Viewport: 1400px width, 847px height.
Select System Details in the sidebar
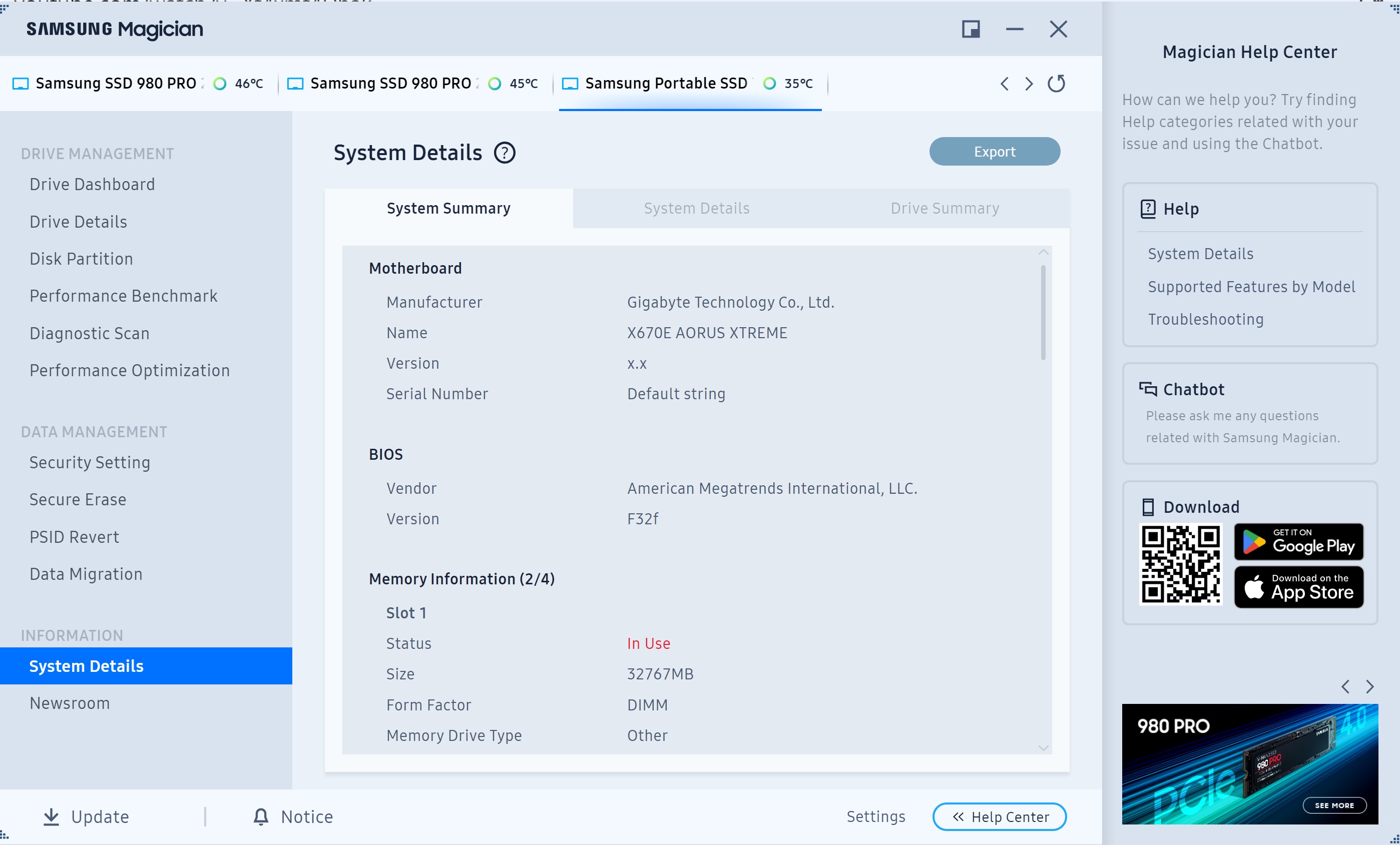[x=146, y=666]
